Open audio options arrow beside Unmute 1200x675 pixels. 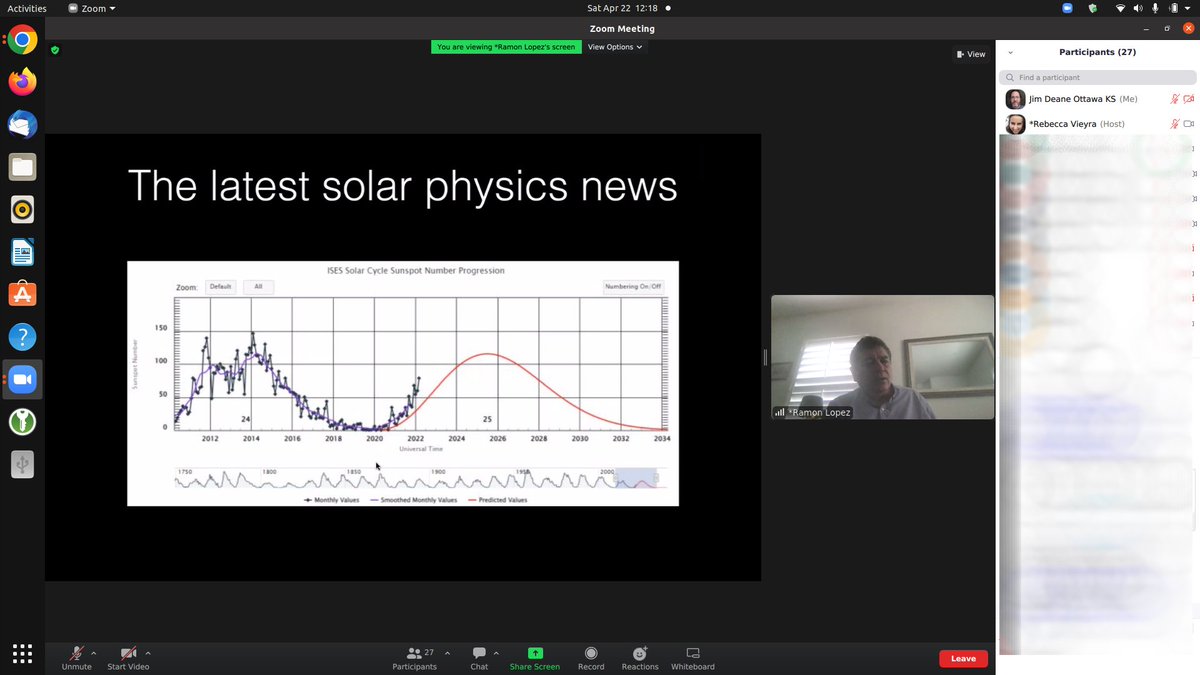pos(94,652)
